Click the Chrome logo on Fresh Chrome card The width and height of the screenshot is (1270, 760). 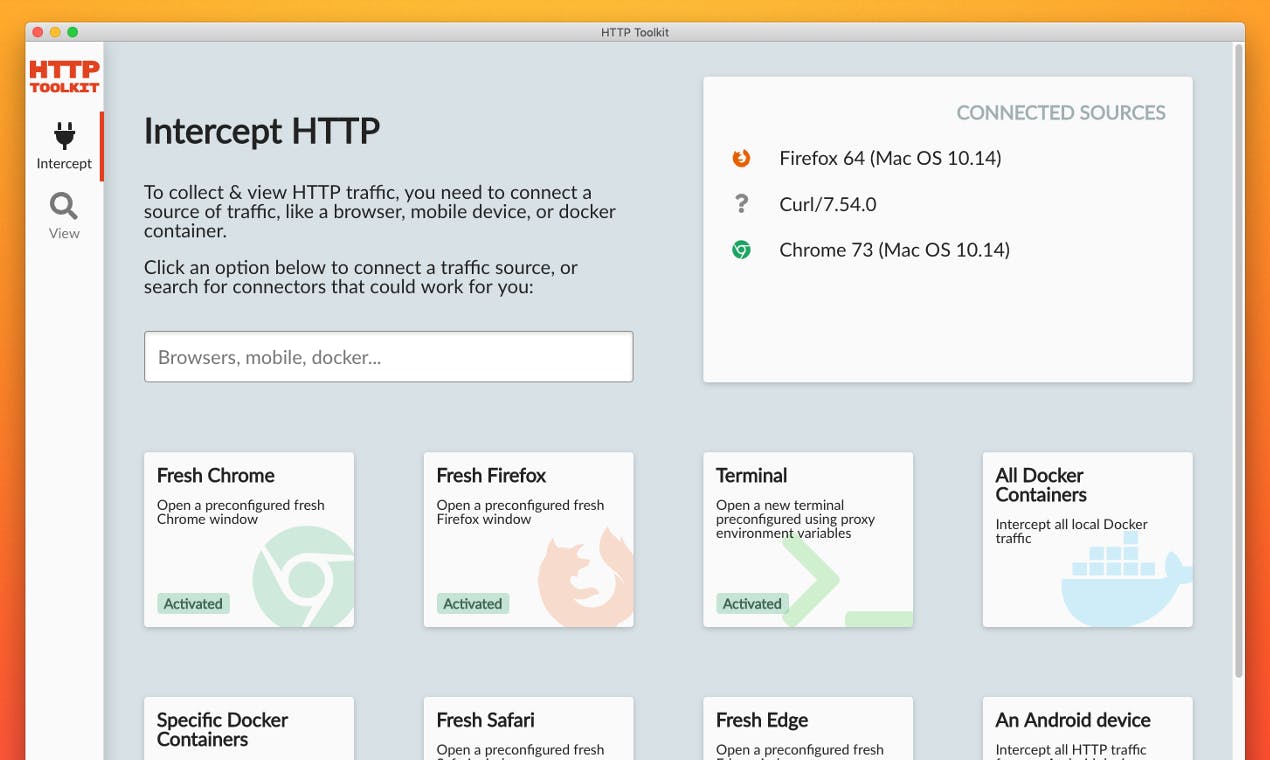point(304,577)
